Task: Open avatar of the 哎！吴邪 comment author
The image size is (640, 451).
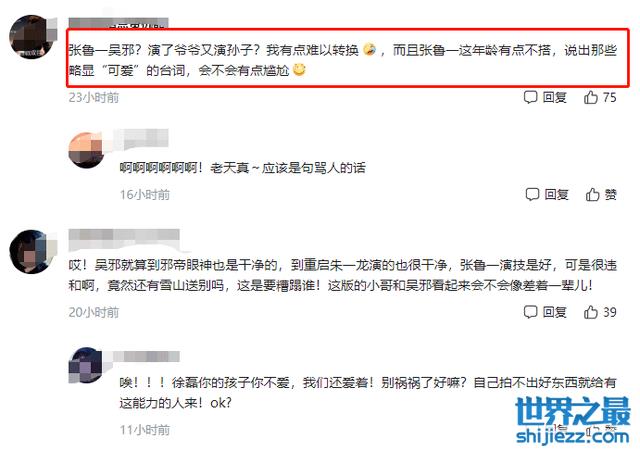Action: click(31, 251)
